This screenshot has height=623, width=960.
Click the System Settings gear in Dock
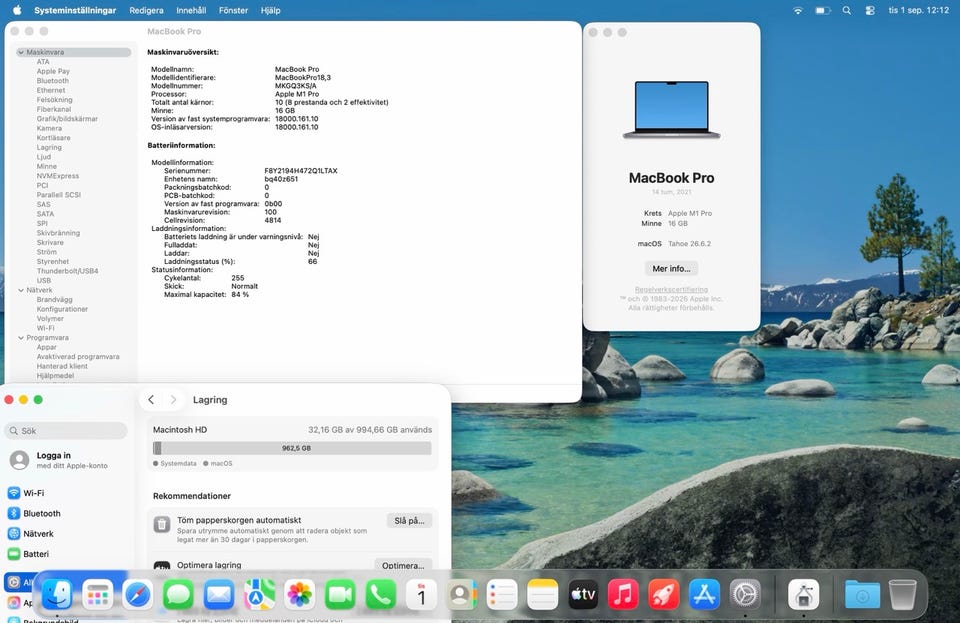745,594
